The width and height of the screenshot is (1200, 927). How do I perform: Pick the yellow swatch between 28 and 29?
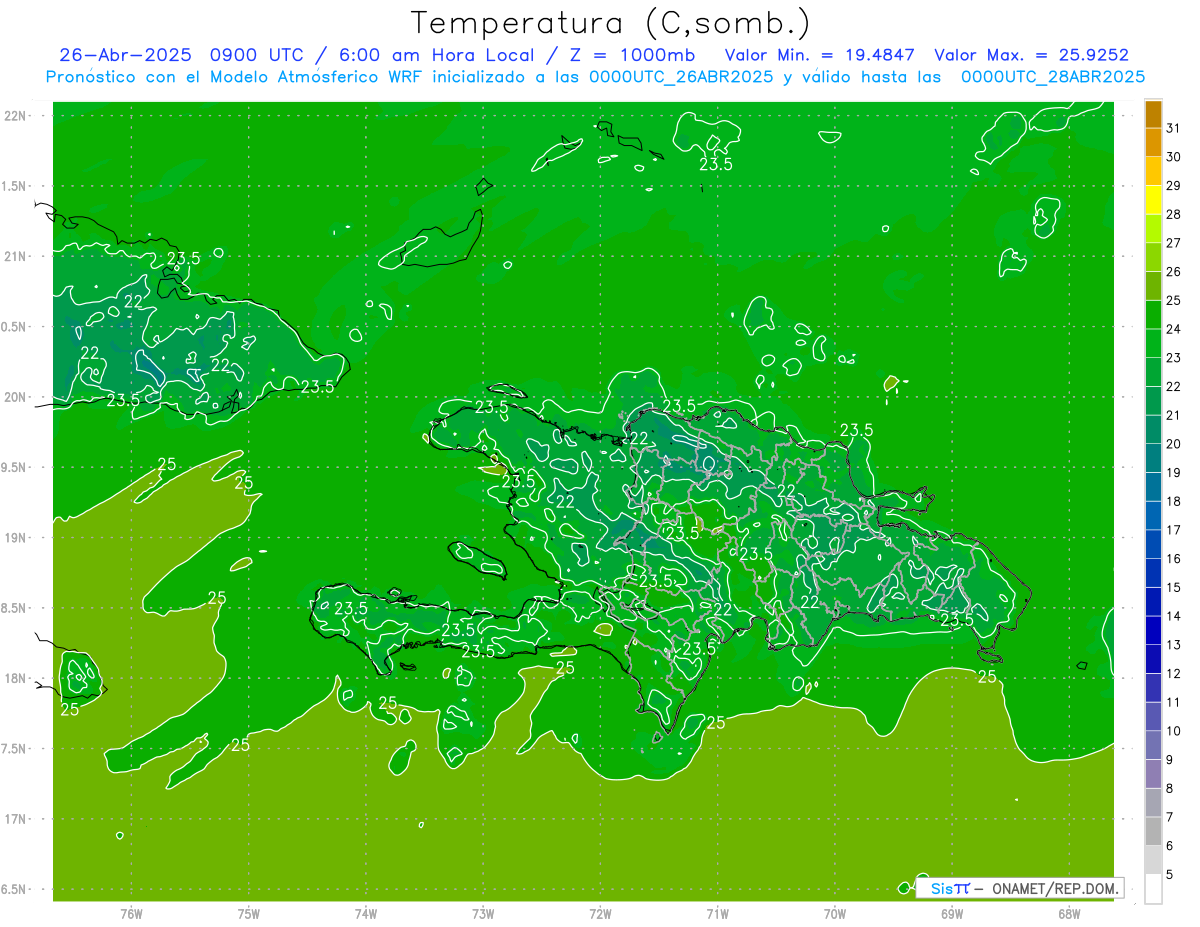(1154, 200)
